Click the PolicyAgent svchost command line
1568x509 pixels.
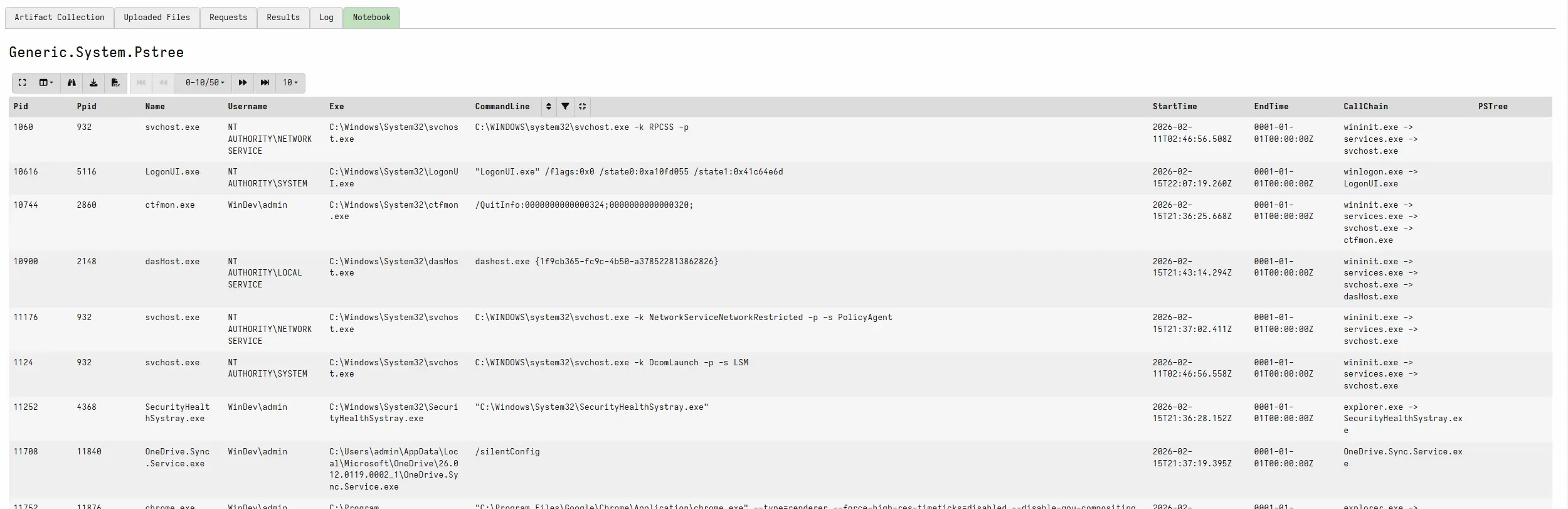684,318
